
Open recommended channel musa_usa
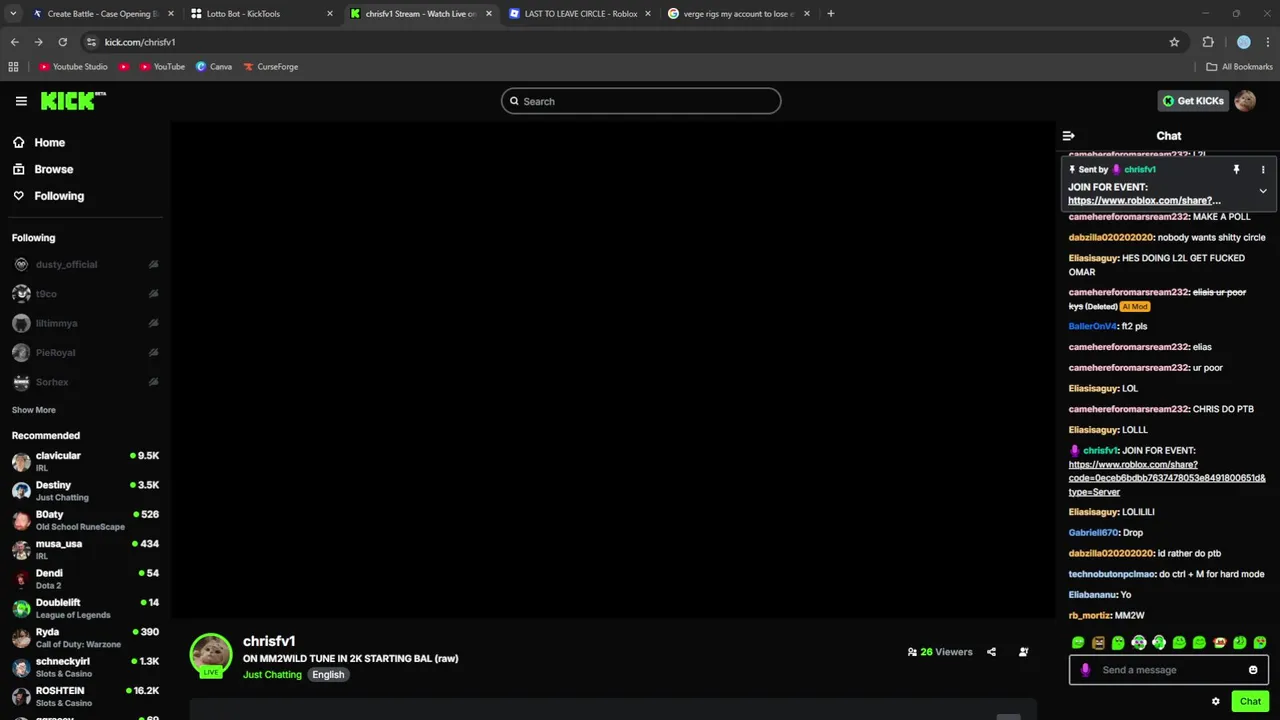point(85,549)
